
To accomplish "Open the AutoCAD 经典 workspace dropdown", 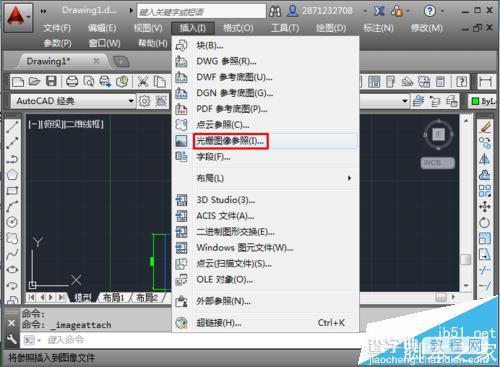I will pos(132,101).
